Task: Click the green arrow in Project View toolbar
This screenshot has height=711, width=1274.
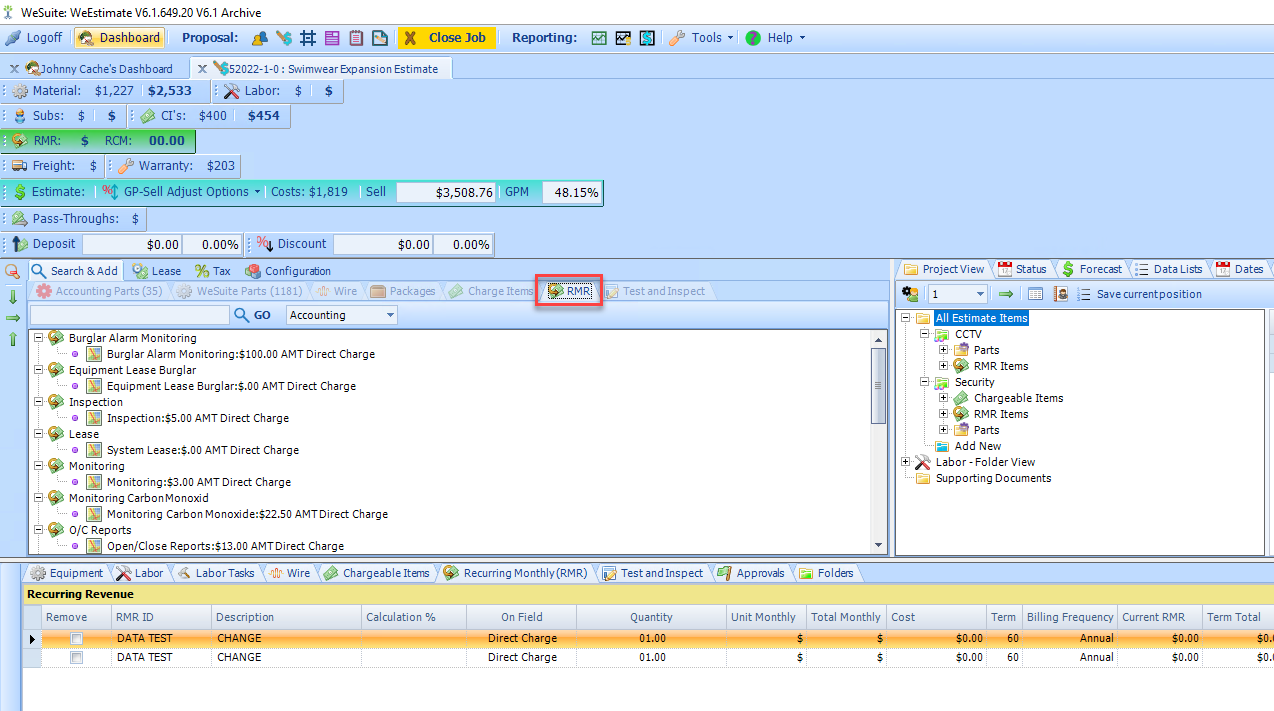Action: pyautogui.click(x=1006, y=294)
